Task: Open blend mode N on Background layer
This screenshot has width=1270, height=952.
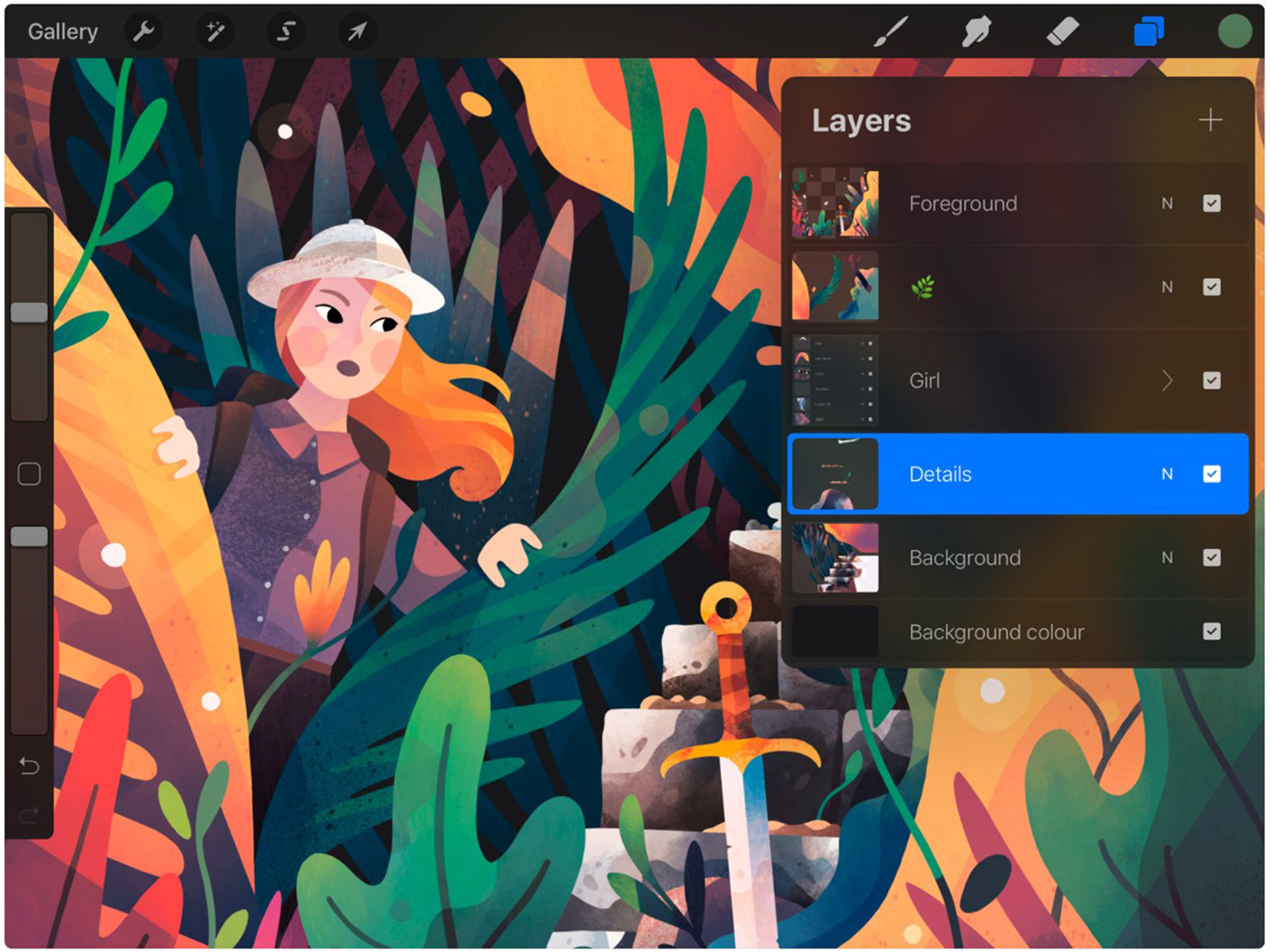Action: tap(1166, 558)
